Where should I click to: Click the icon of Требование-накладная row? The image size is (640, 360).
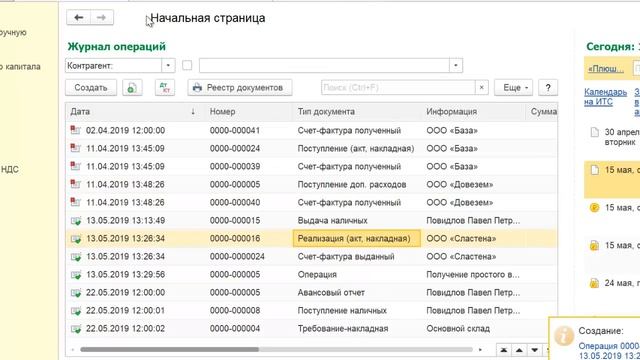point(76,329)
